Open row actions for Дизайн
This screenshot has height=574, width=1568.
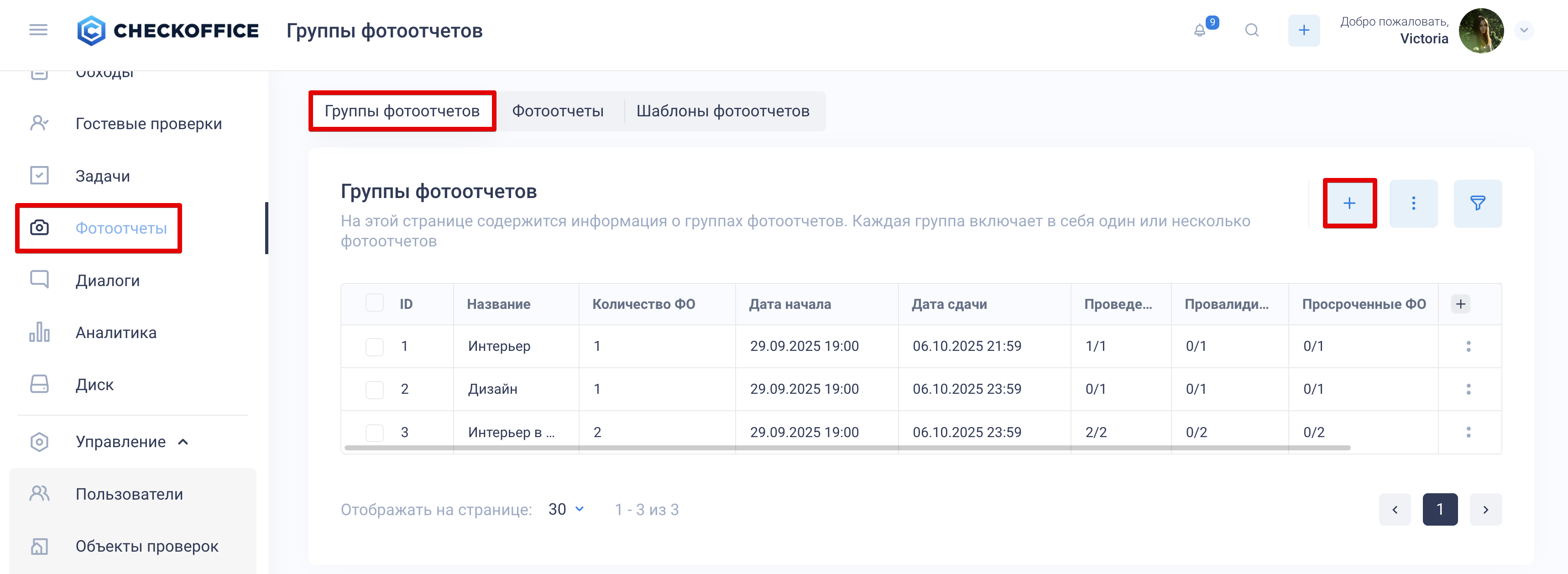(1468, 389)
